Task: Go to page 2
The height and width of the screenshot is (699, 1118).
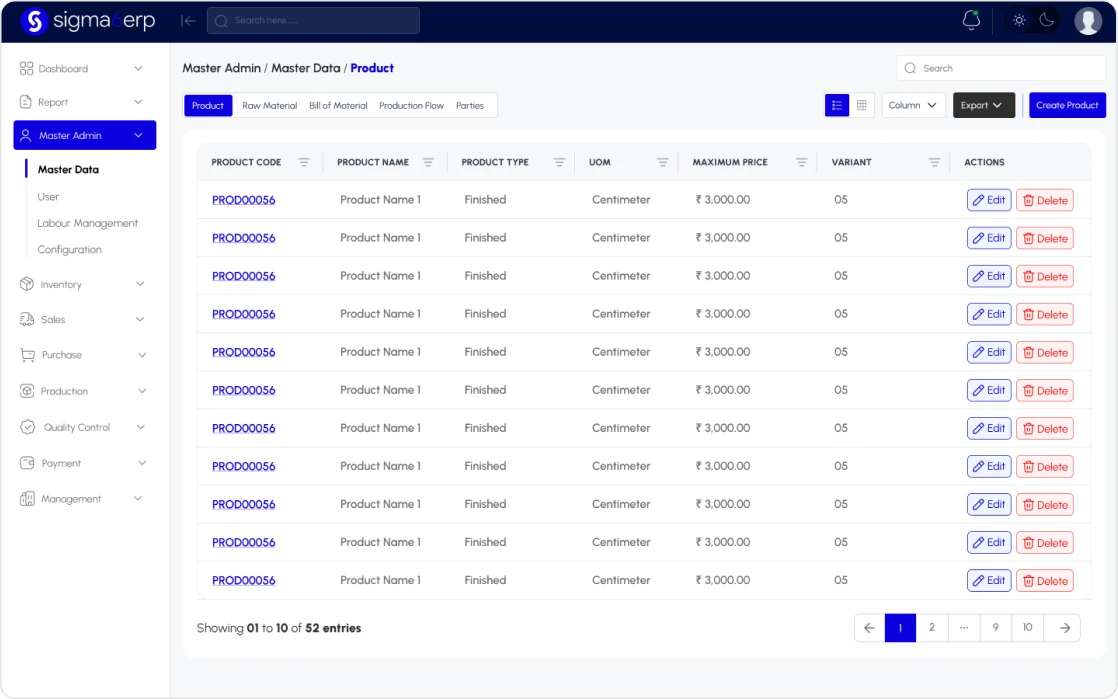Action: [x=932, y=628]
